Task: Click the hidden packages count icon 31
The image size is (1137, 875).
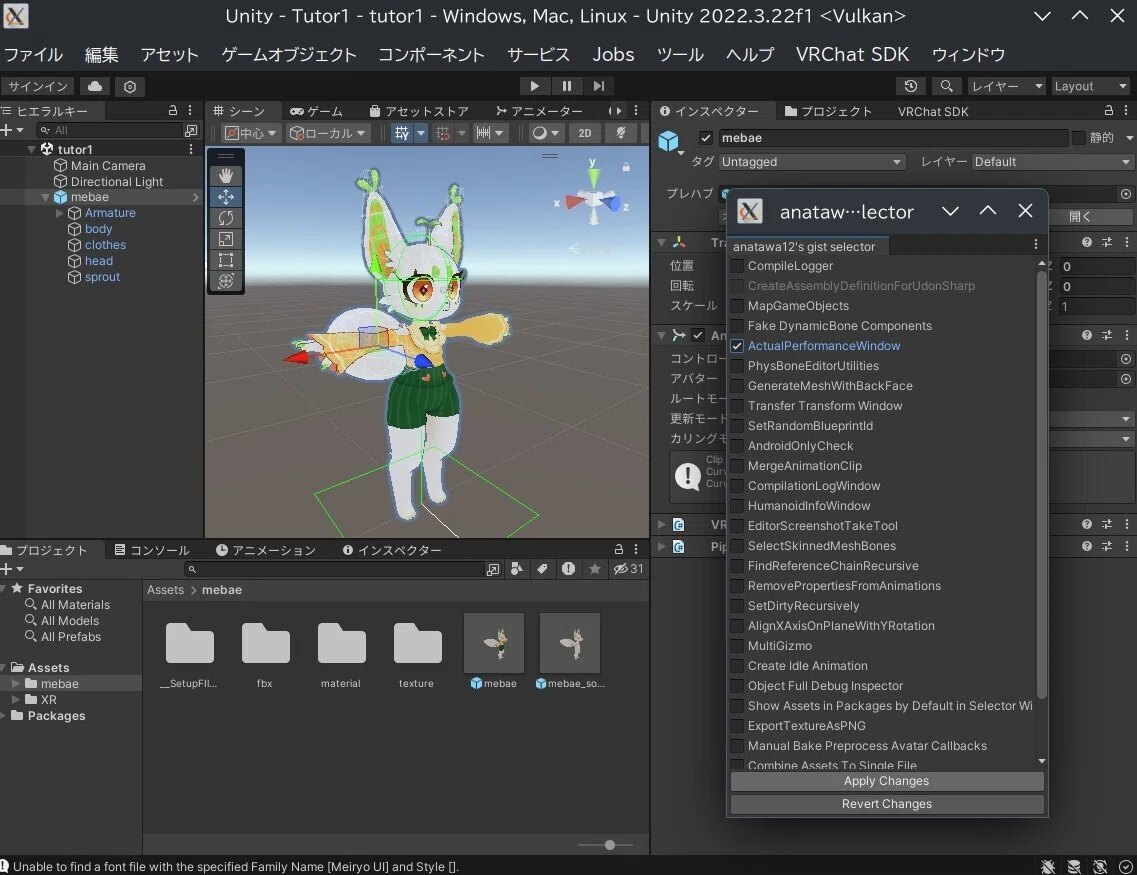Action: 628,569
